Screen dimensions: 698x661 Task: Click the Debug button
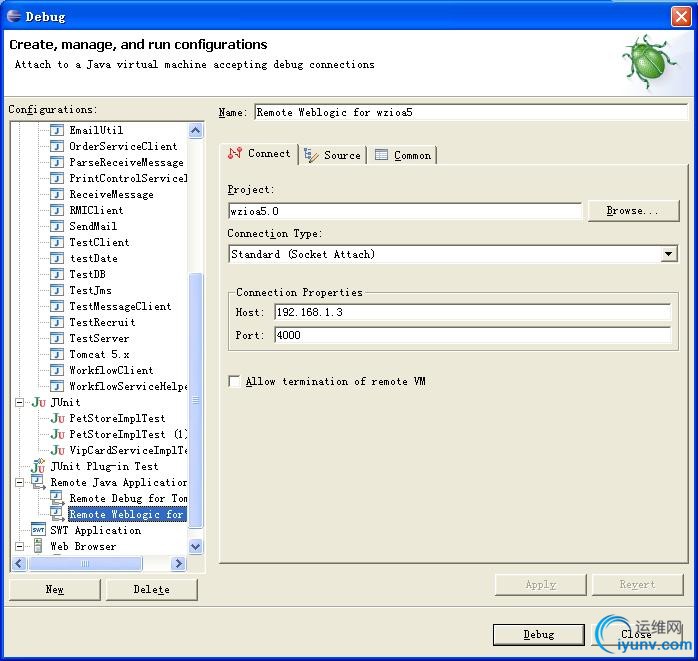tap(539, 634)
